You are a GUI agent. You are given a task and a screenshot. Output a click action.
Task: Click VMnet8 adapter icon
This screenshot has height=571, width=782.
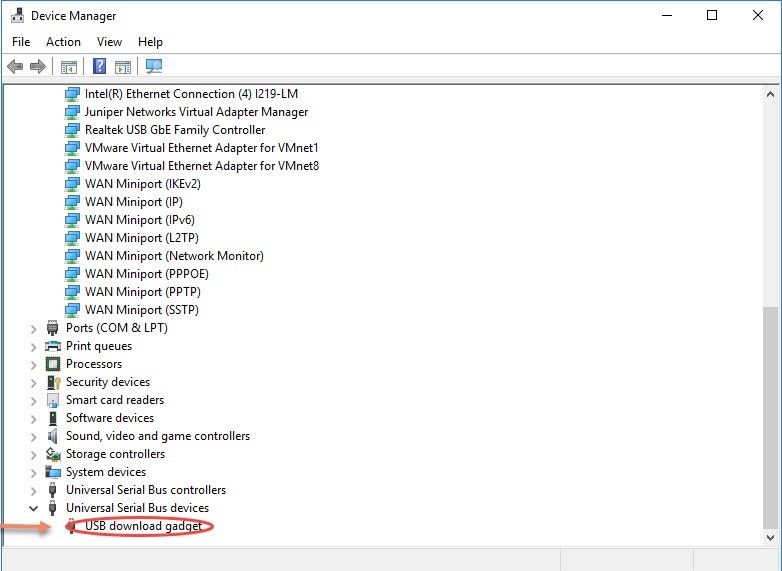[x=72, y=166]
